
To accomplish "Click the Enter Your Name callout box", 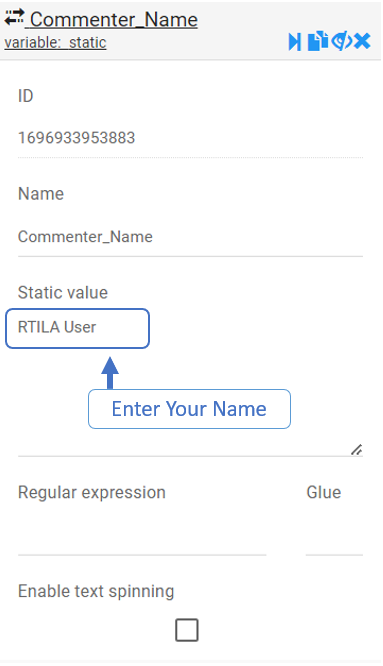I will [x=189, y=409].
